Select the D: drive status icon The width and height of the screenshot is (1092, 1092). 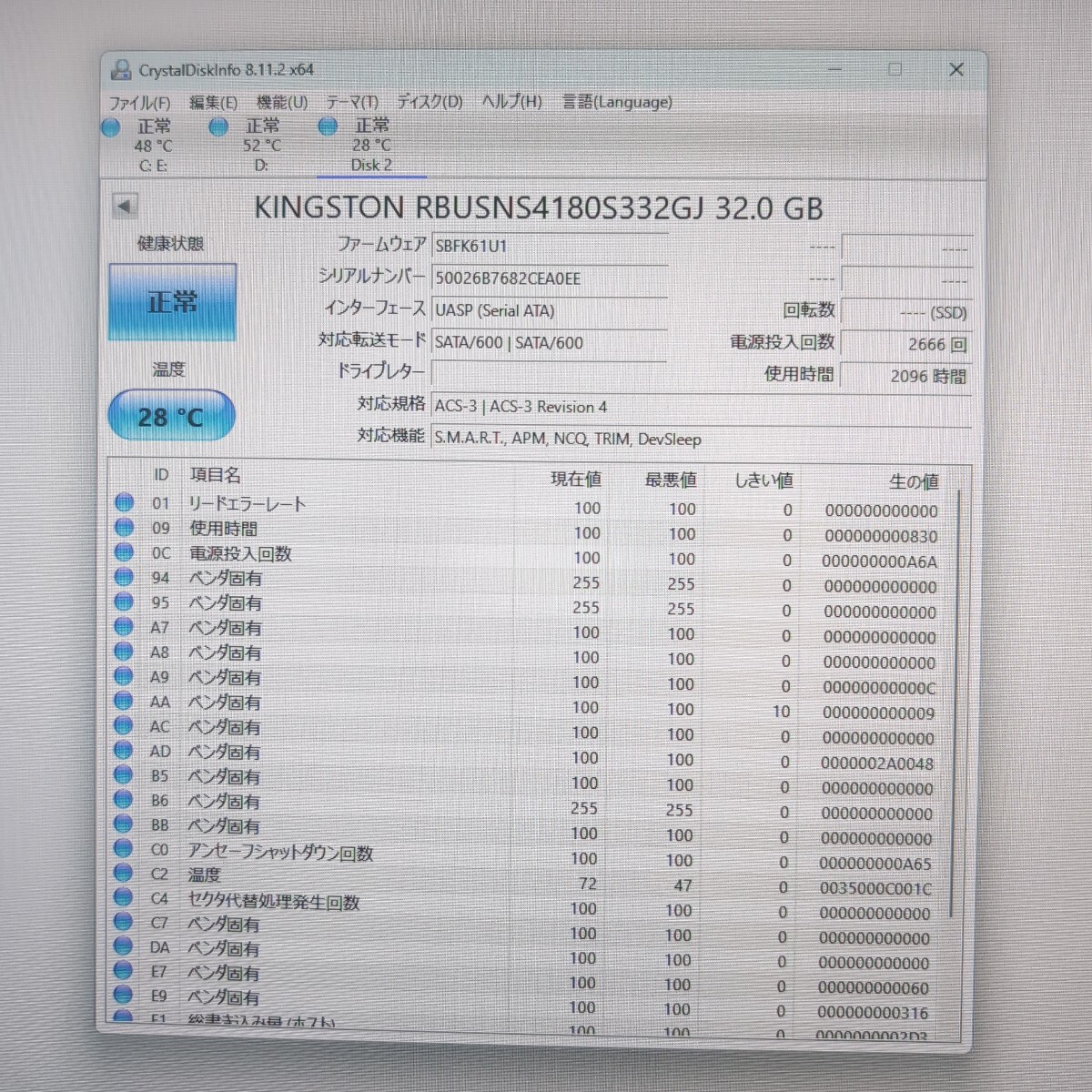point(218,127)
